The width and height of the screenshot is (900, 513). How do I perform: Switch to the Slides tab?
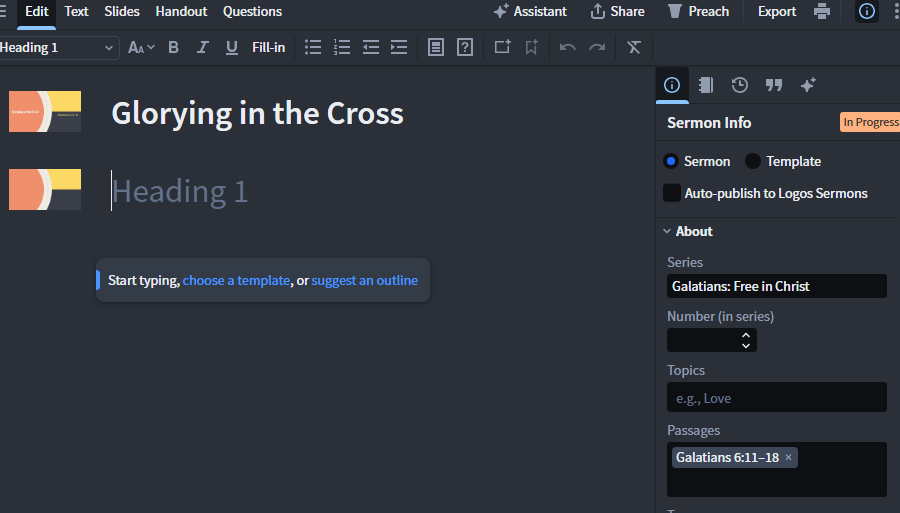(x=122, y=11)
